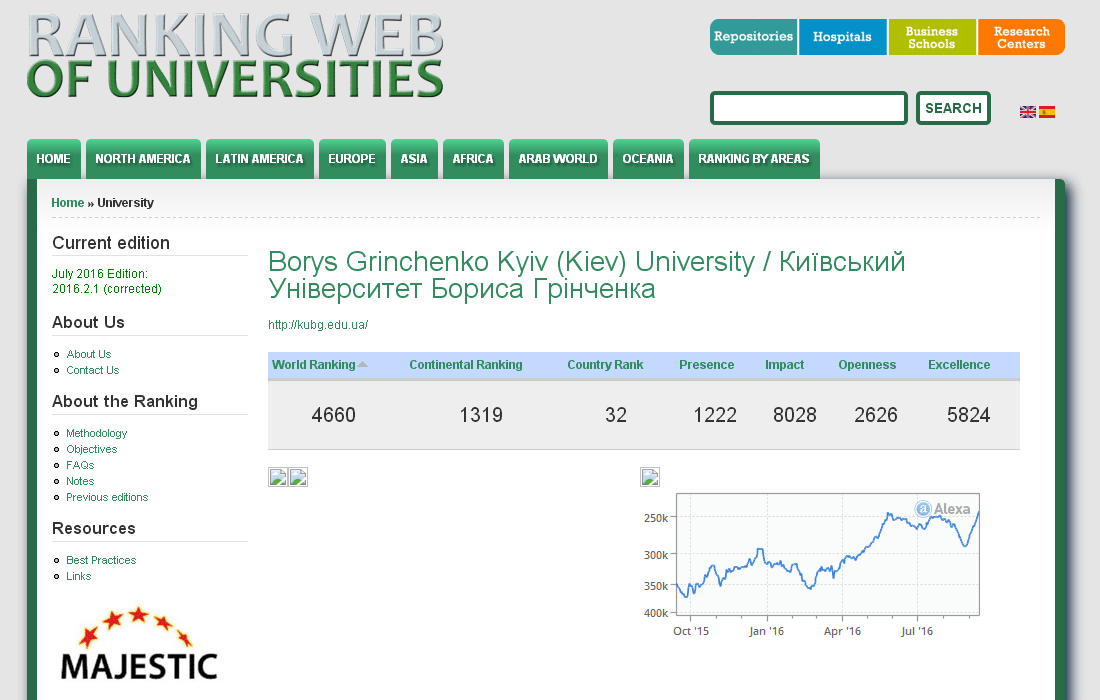This screenshot has height=700, width=1100.
Task: Select the Ranking by Areas tab
Action: click(753, 159)
